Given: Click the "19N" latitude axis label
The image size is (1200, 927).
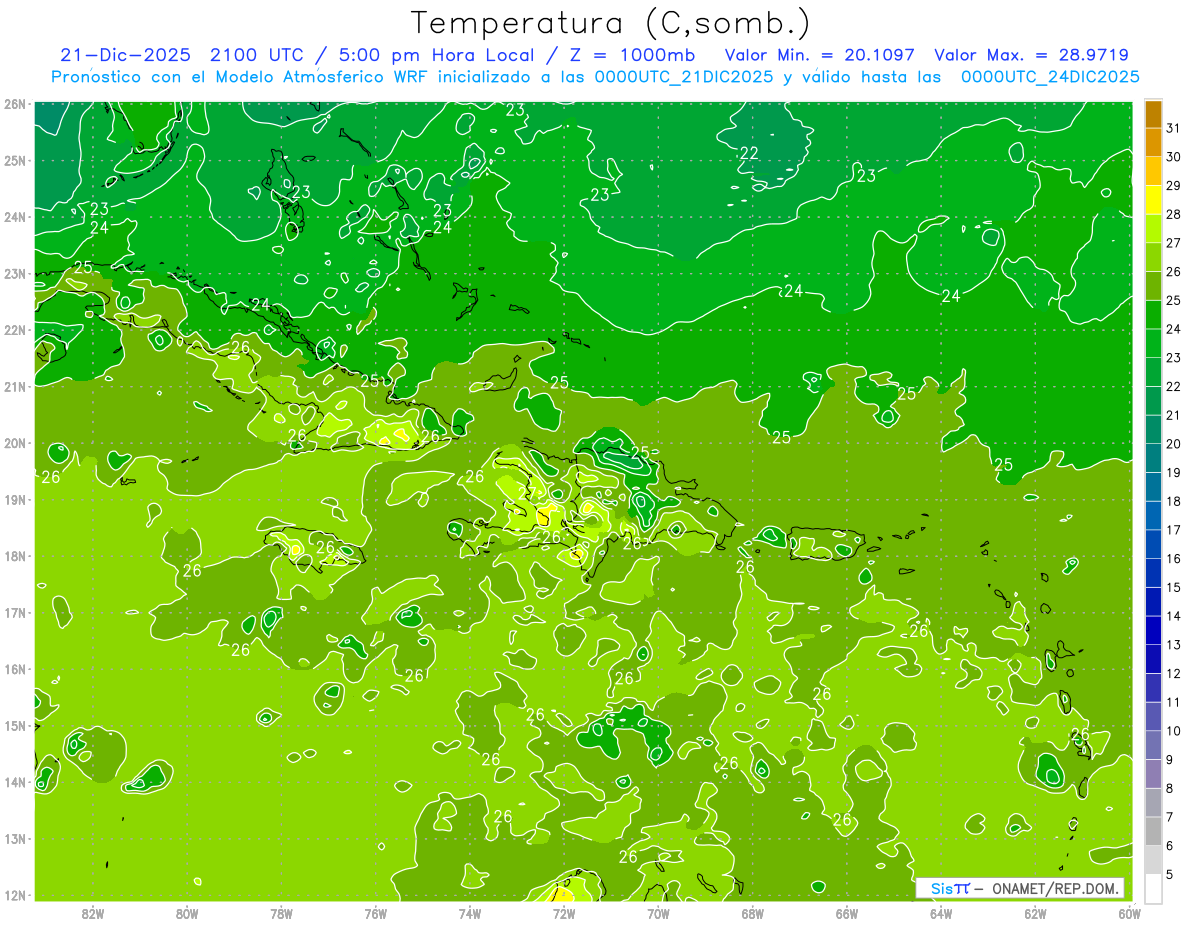Looking at the screenshot, I should coord(14,499).
